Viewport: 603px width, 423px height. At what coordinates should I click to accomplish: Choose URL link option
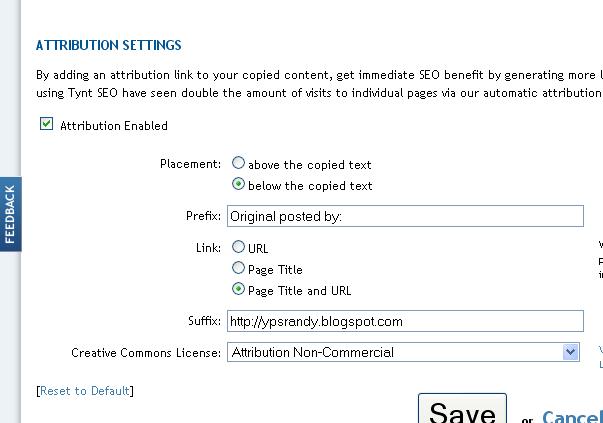tap(238, 247)
